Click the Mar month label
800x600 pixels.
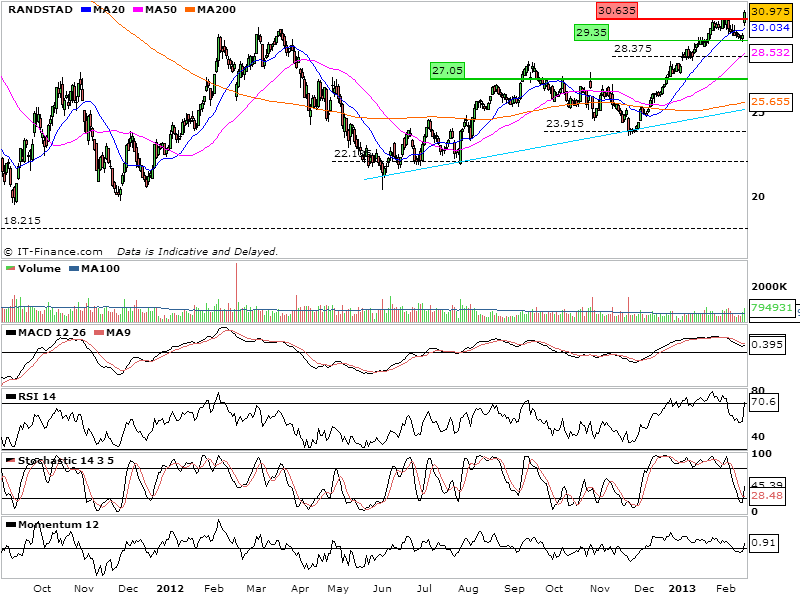[256, 589]
